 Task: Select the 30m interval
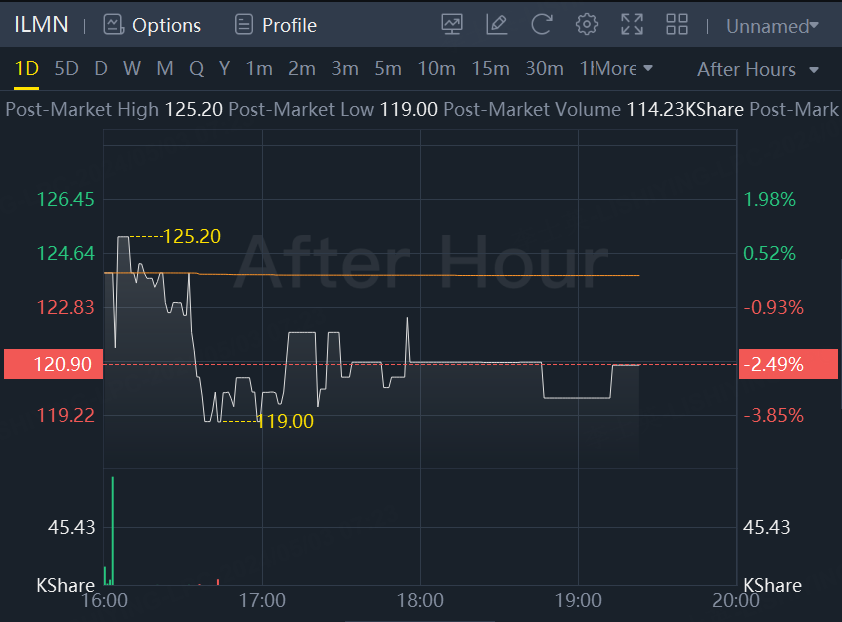pyautogui.click(x=545, y=69)
